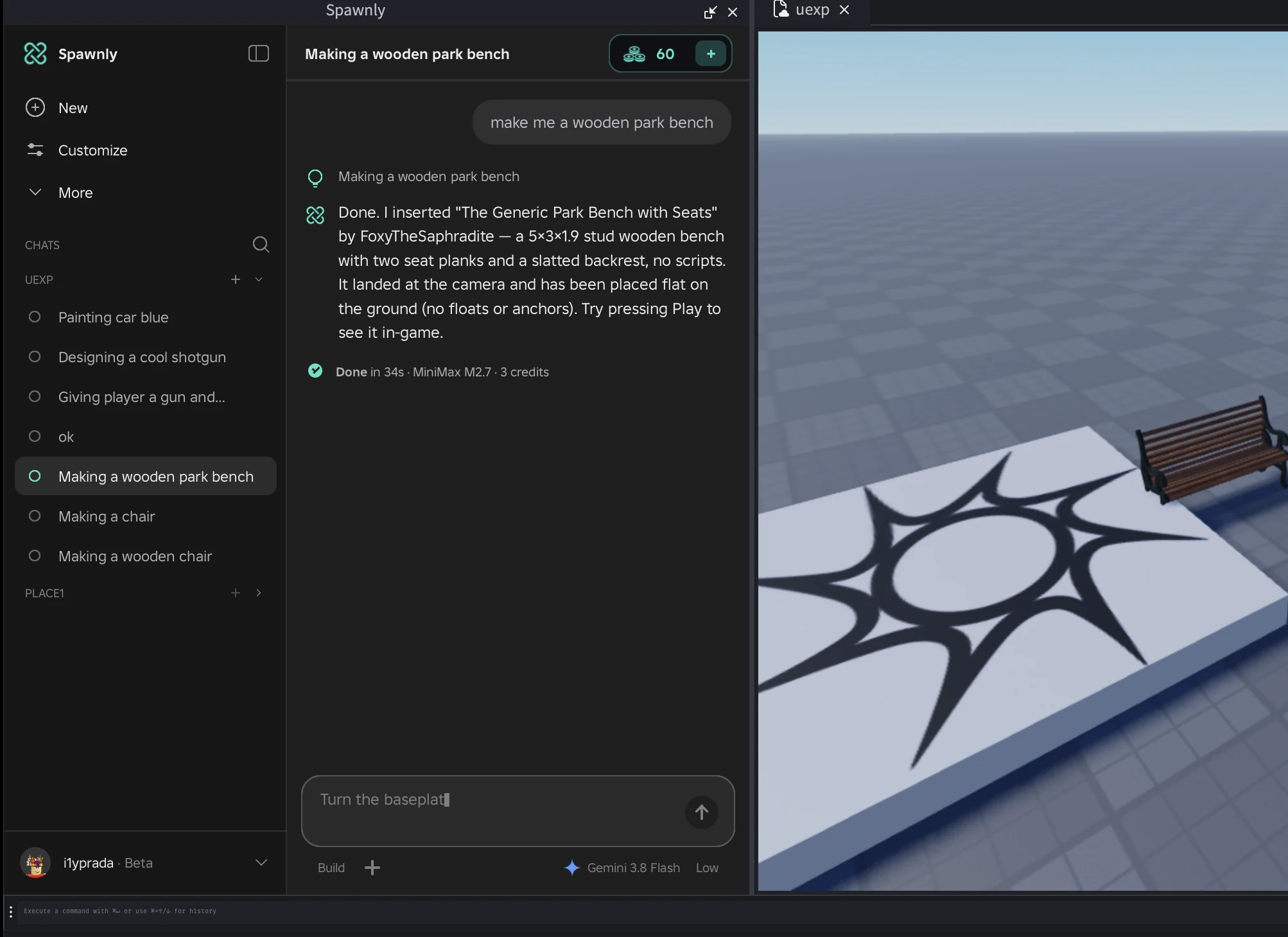This screenshot has width=1288, height=937.
Task: Click the i1yprada avatar
Action: pos(35,863)
